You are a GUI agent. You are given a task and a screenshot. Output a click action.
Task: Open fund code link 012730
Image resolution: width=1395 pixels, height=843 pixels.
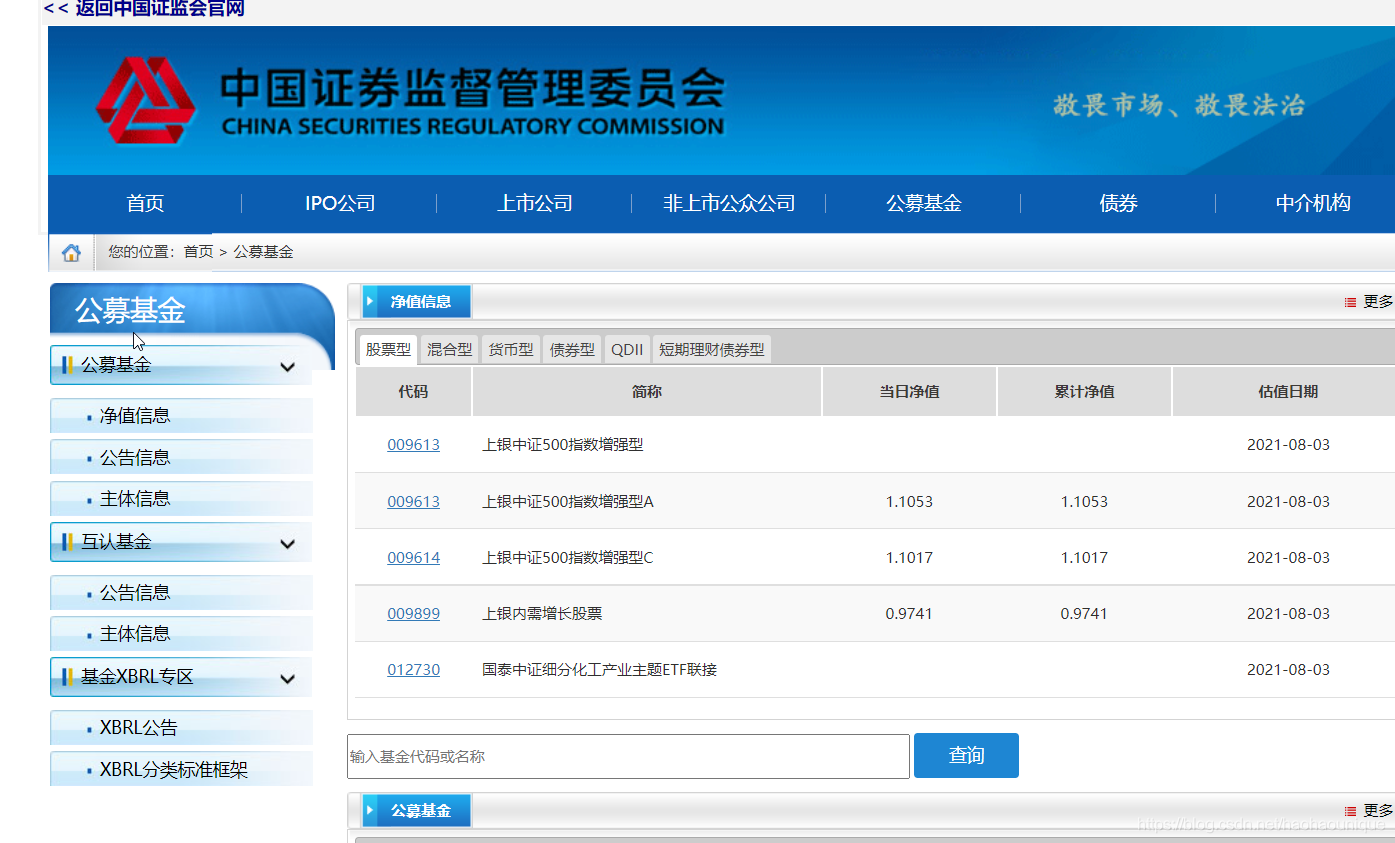pos(413,670)
